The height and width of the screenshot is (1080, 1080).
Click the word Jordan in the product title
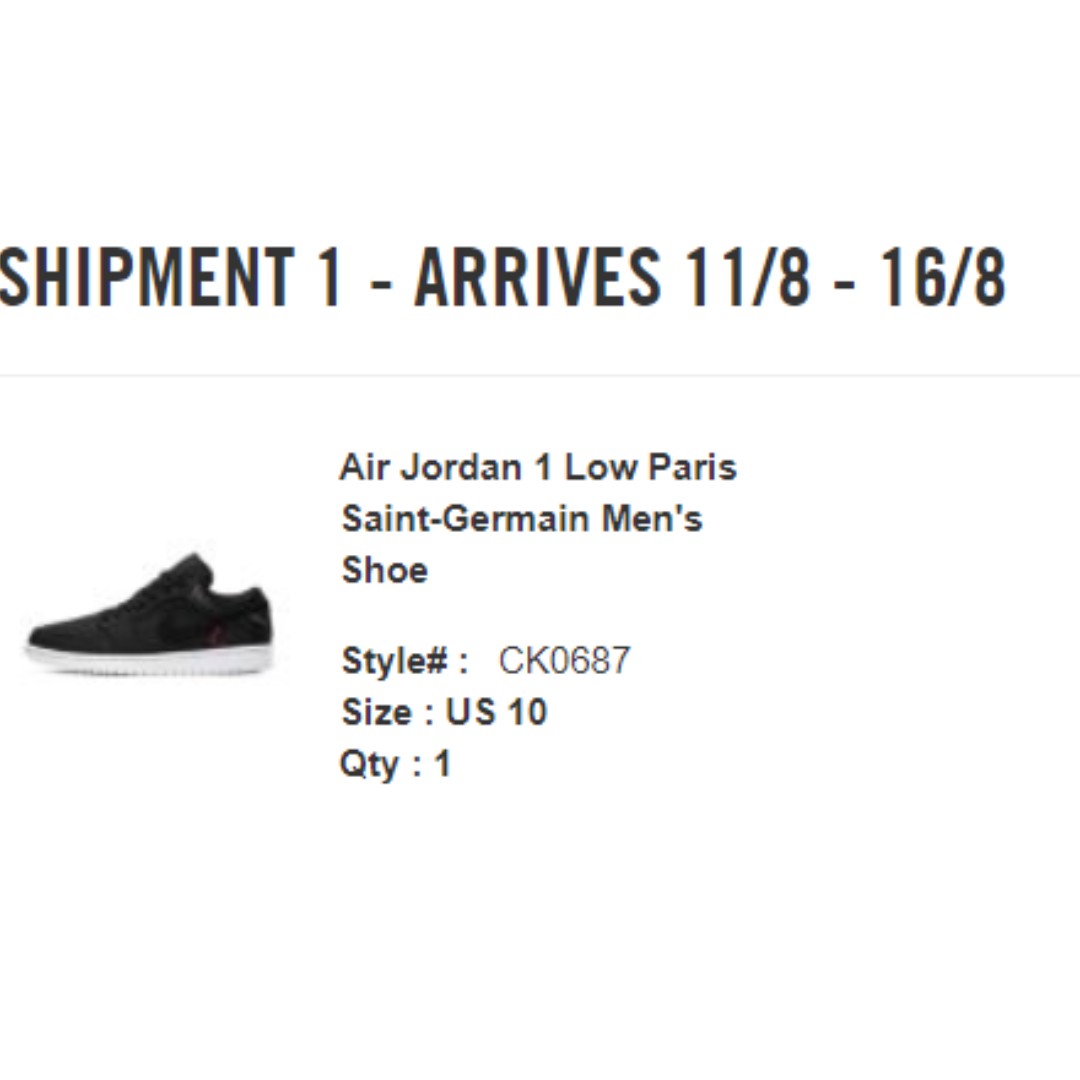(x=461, y=468)
